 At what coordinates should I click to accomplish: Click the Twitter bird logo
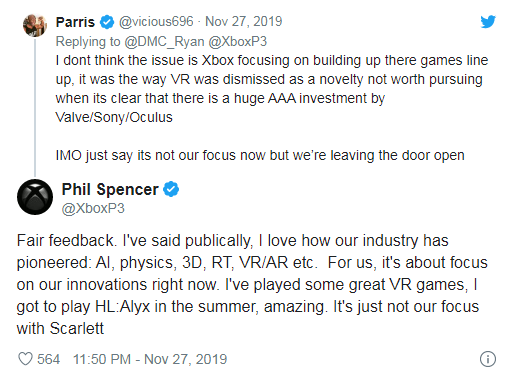coord(488,22)
